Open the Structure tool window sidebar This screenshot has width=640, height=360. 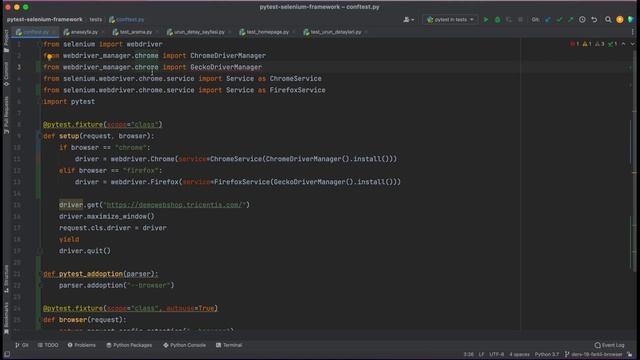[6, 279]
